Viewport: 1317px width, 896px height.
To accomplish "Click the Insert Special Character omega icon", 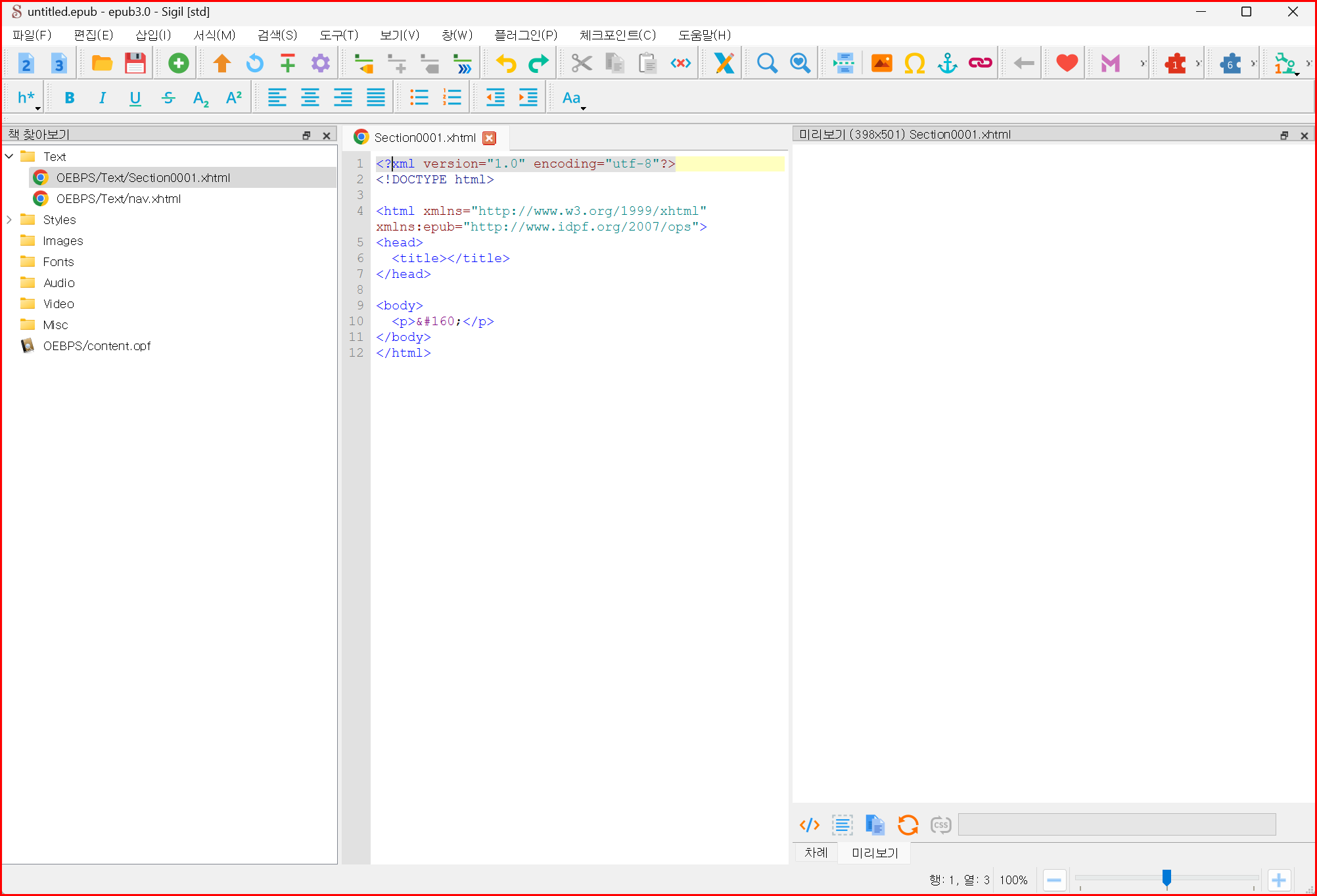I will pyautogui.click(x=914, y=63).
